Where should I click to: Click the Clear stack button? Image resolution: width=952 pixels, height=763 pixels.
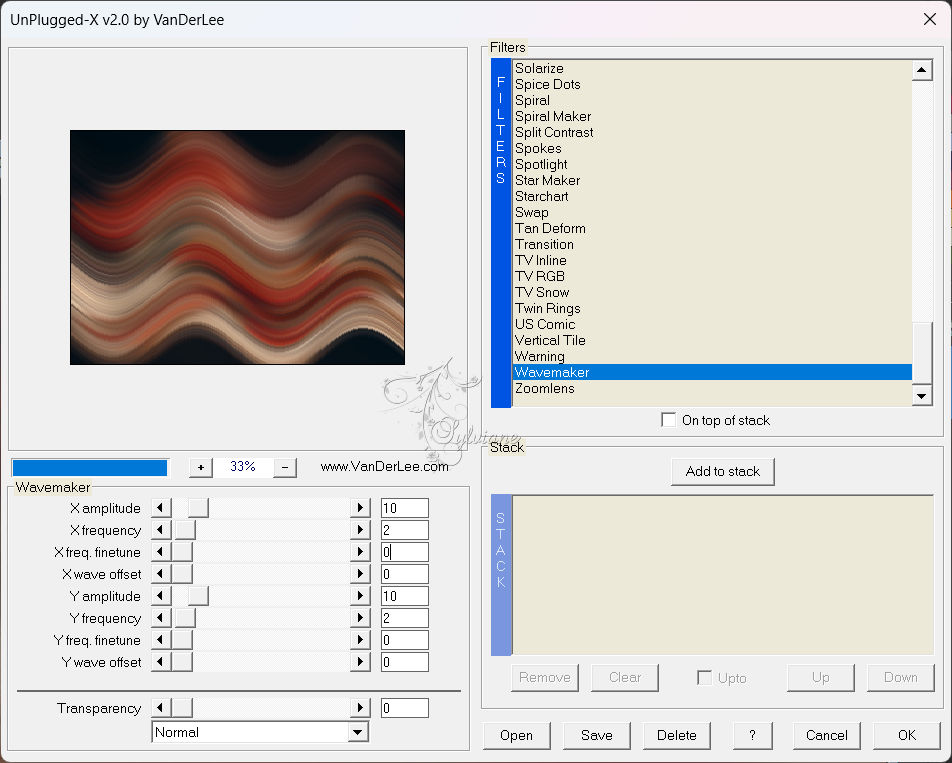click(625, 677)
